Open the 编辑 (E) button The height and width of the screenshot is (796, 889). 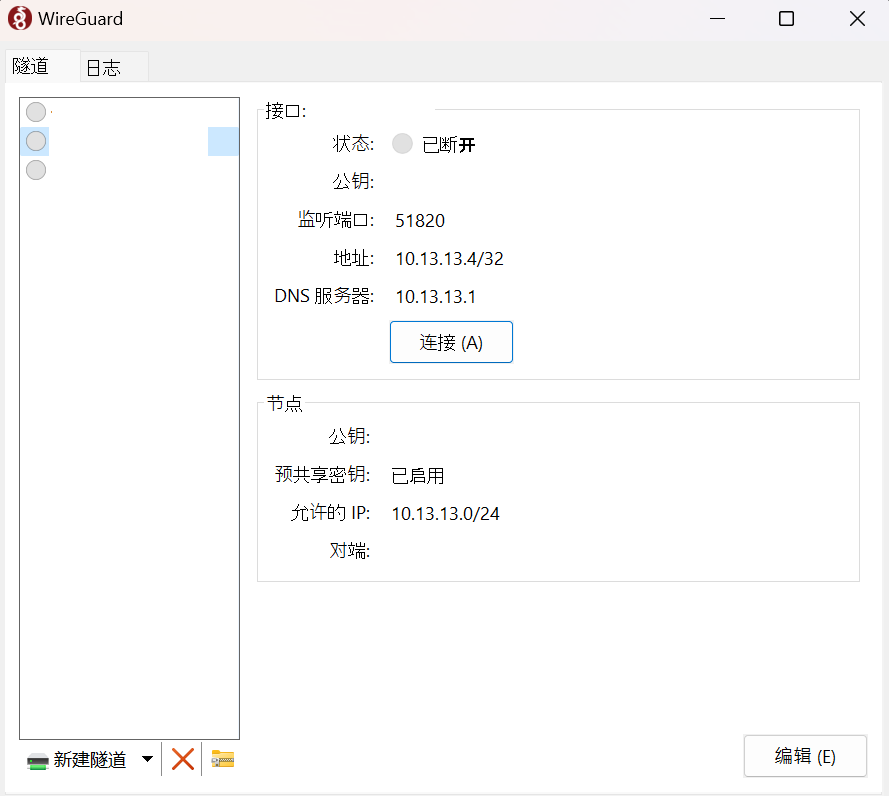pos(805,756)
